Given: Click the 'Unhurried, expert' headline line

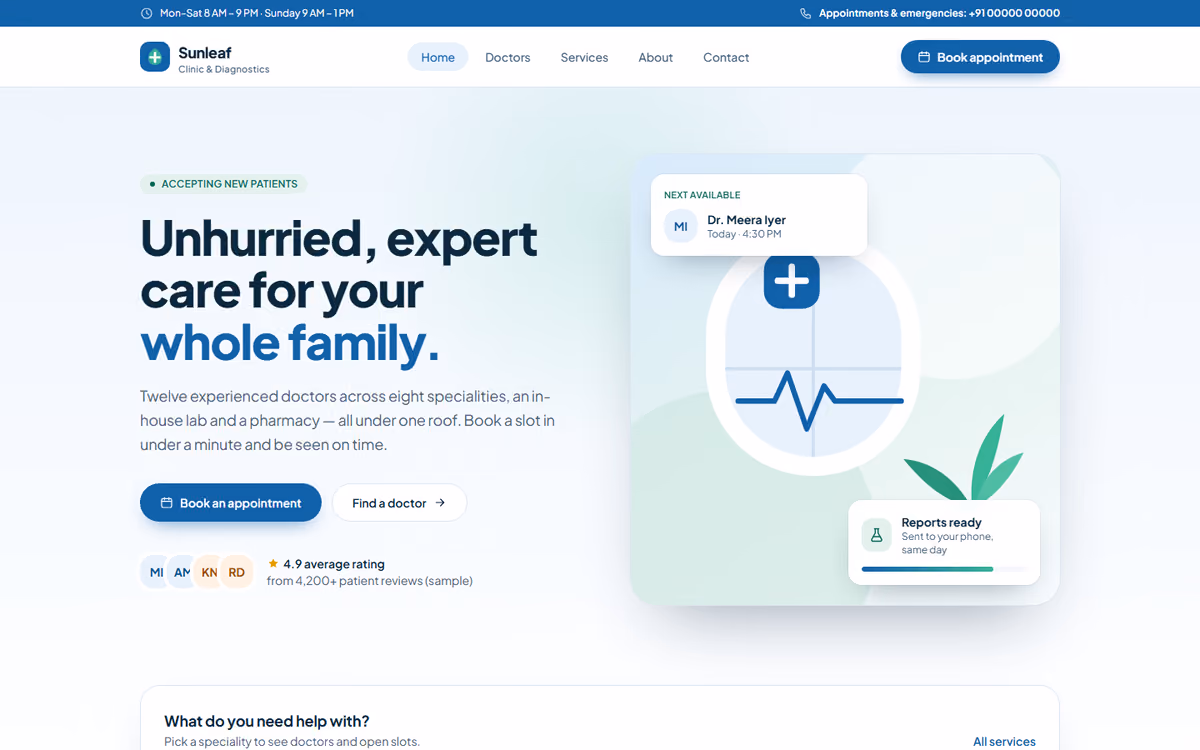Looking at the screenshot, I should pyautogui.click(x=339, y=239).
